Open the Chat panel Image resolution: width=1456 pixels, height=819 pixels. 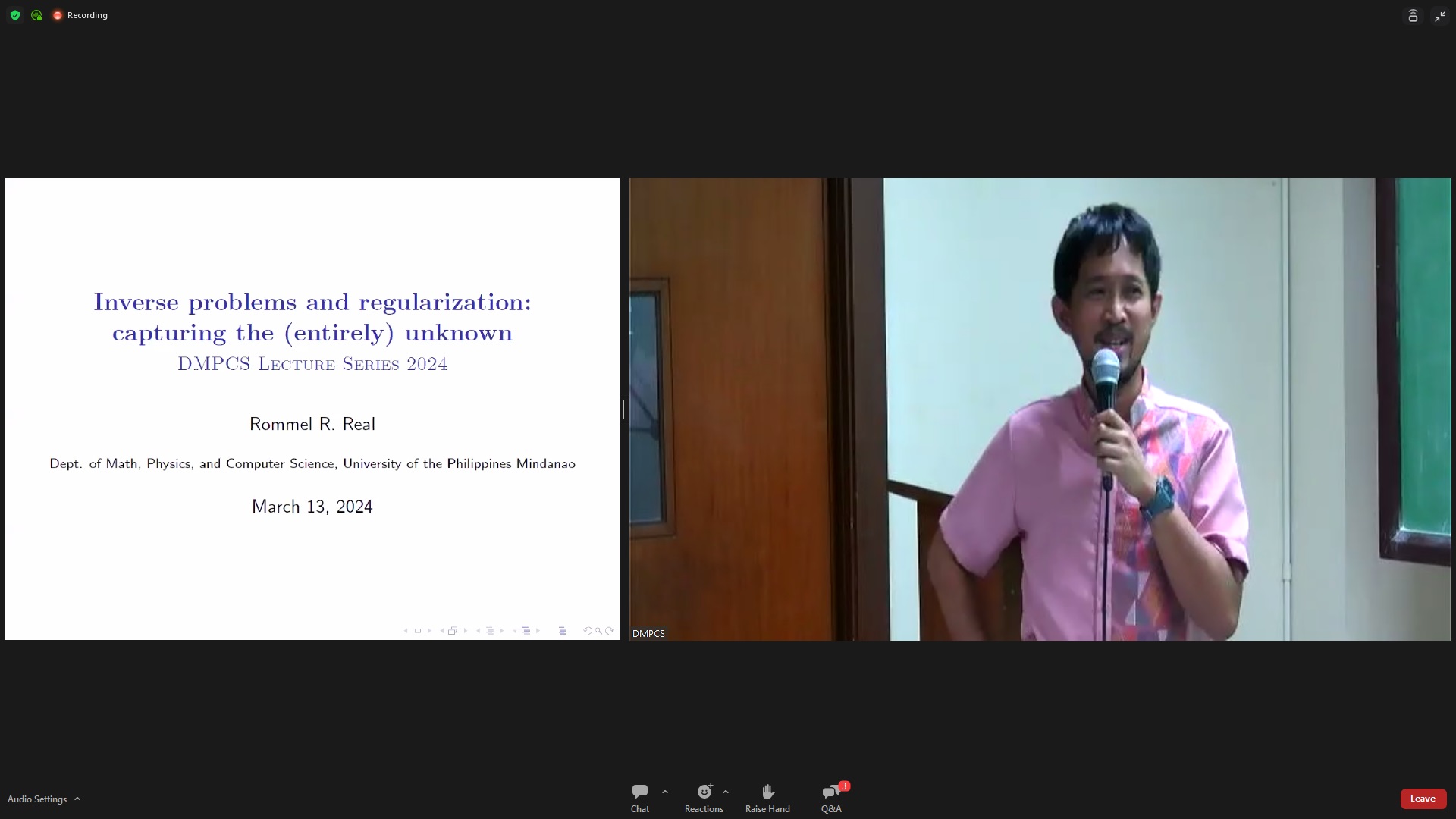click(x=640, y=799)
